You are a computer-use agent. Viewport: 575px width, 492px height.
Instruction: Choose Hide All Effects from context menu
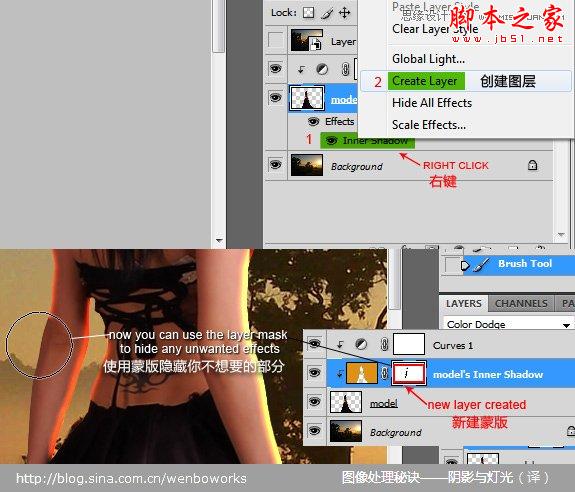coord(432,103)
